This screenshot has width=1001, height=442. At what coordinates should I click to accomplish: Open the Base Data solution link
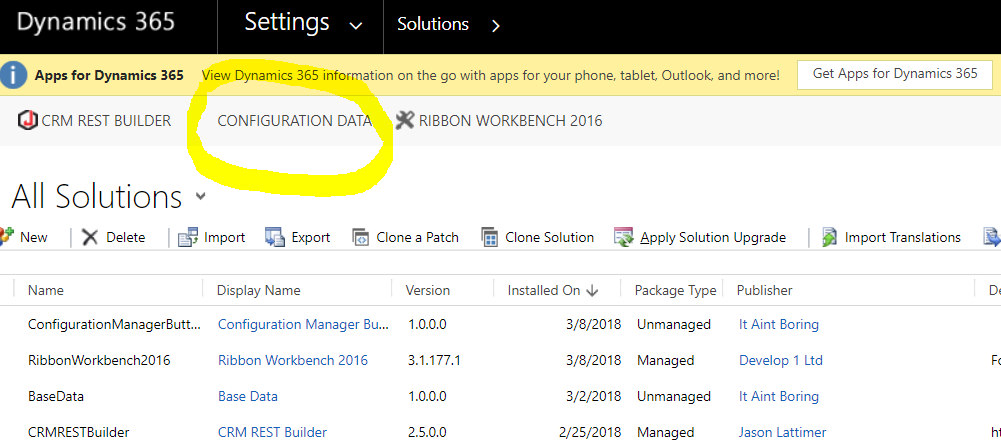(248, 396)
